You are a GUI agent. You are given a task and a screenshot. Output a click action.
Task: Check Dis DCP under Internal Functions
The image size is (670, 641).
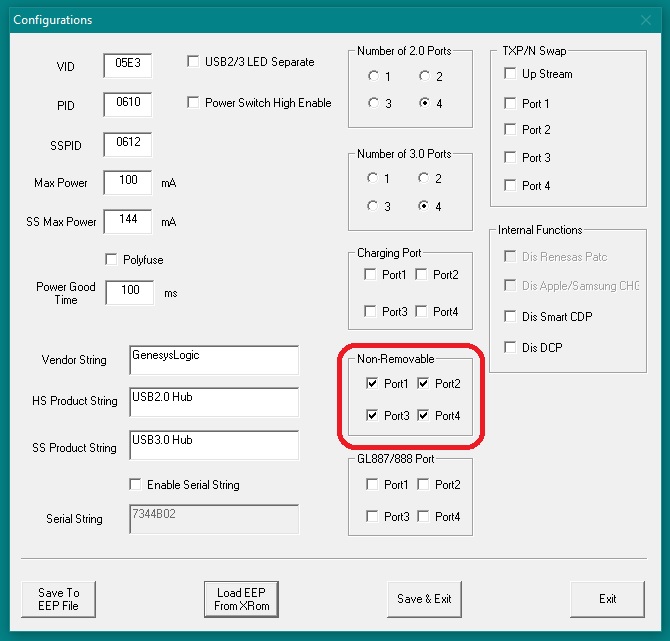click(511, 348)
